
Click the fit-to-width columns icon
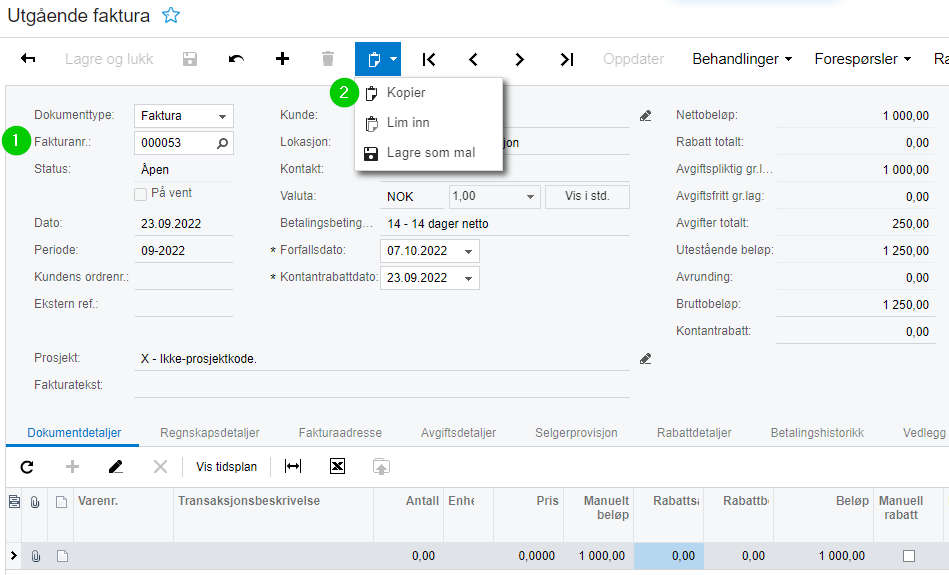coord(293,466)
